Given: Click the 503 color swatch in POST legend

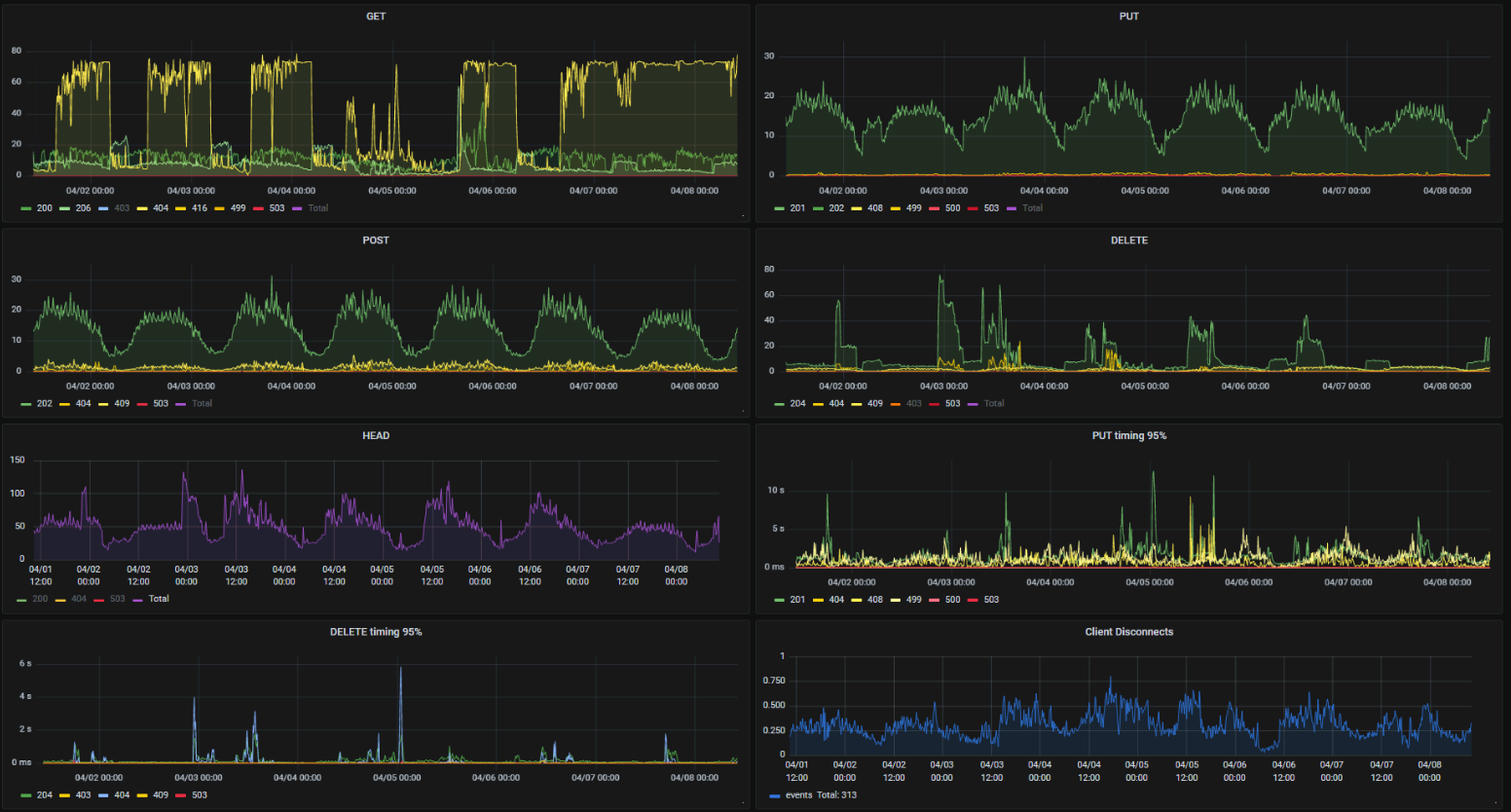Looking at the screenshot, I should click(x=142, y=404).
